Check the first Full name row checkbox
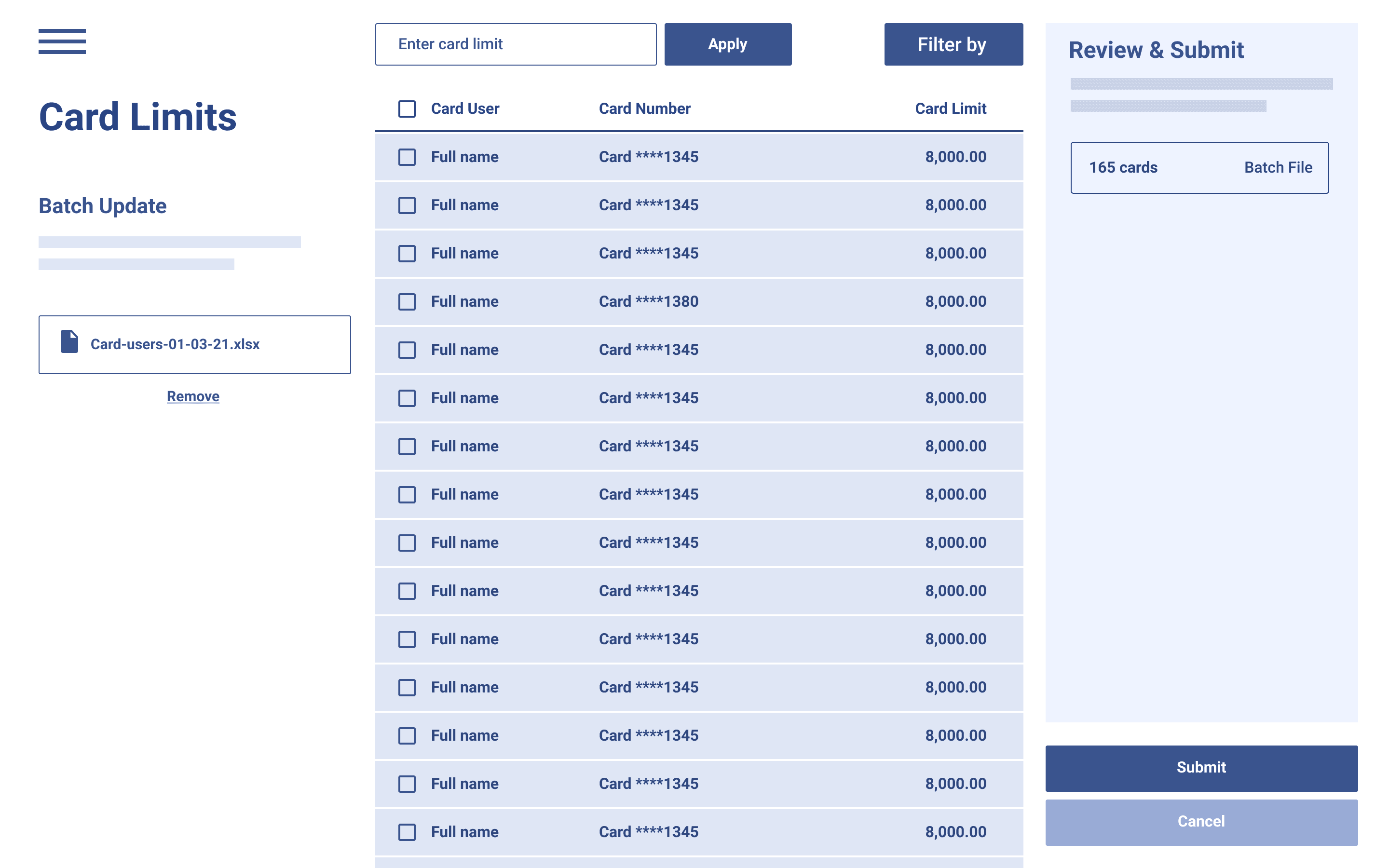This screenshot has height=868, width=1389. [407, 157]
